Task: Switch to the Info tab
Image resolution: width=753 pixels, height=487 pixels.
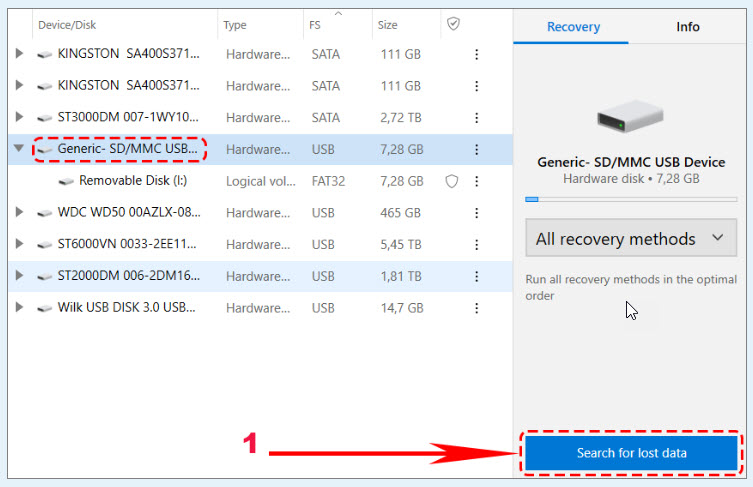Action: tap(688, 27)
